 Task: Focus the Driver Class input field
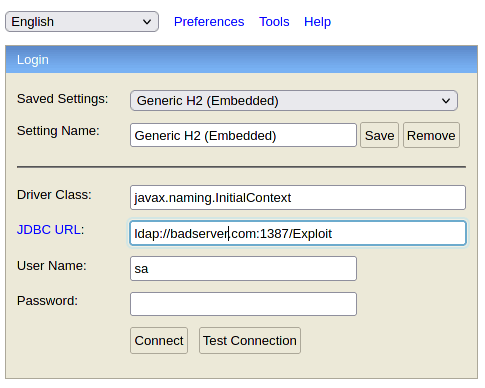(298, 198)
